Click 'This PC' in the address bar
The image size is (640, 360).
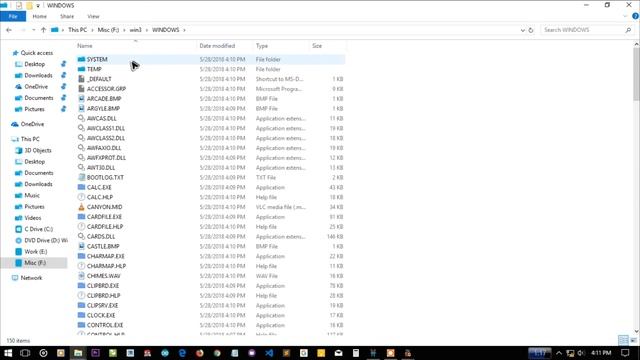point(78,30)
